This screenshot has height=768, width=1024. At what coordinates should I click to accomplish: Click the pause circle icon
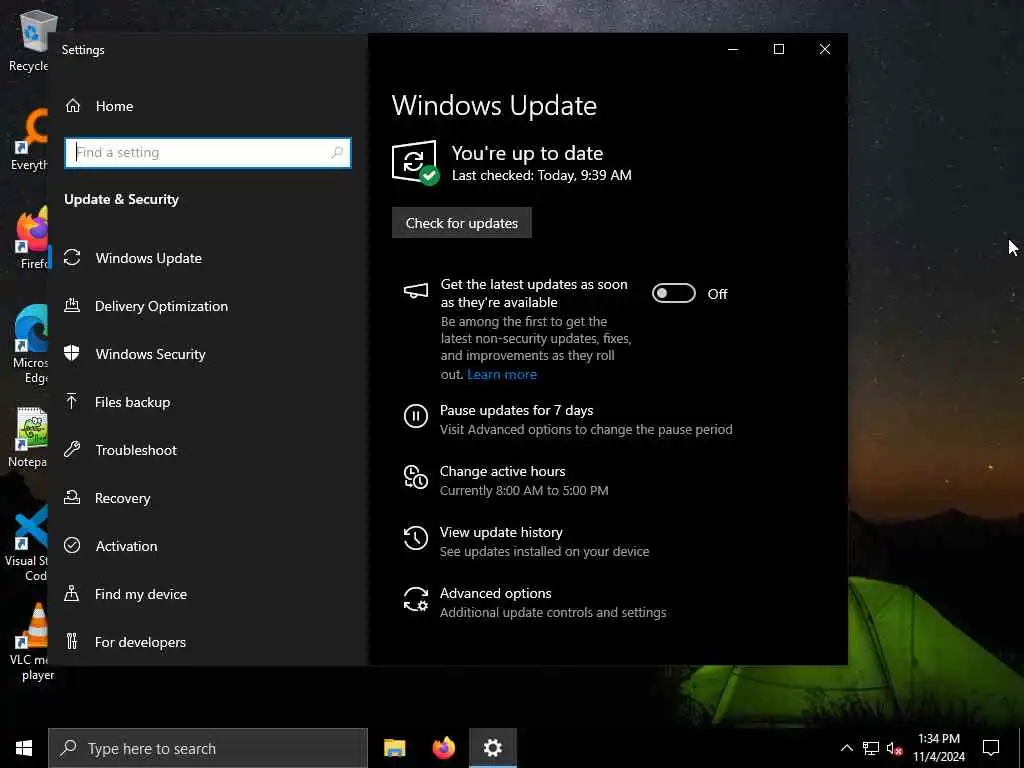pyautogui.click(x=415, y=416)
